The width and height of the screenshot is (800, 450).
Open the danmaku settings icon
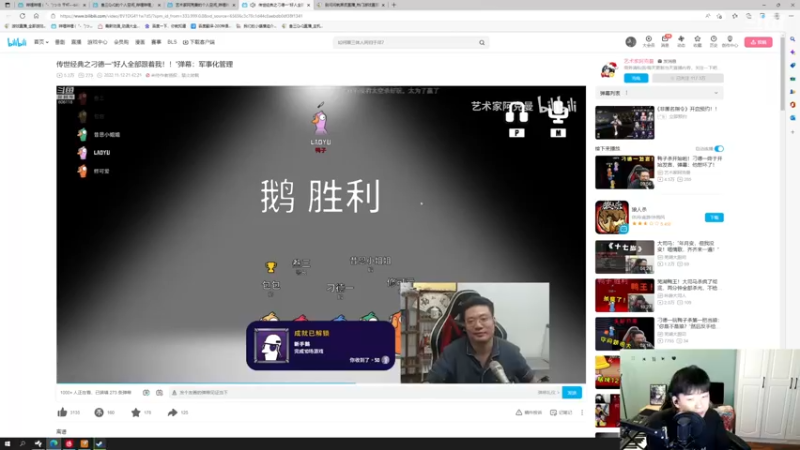pyautogui.click(x=159, y=392)
